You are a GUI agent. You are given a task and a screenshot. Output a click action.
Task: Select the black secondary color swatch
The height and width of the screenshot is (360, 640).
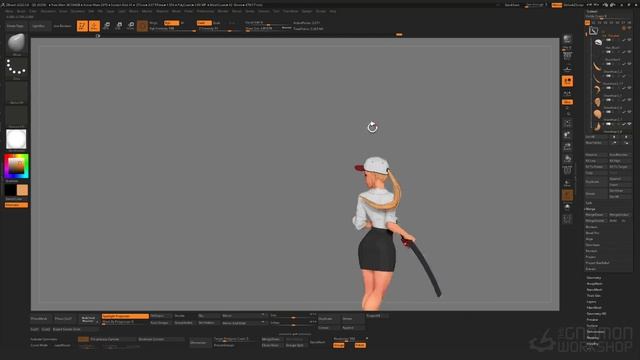coord(11,190)
